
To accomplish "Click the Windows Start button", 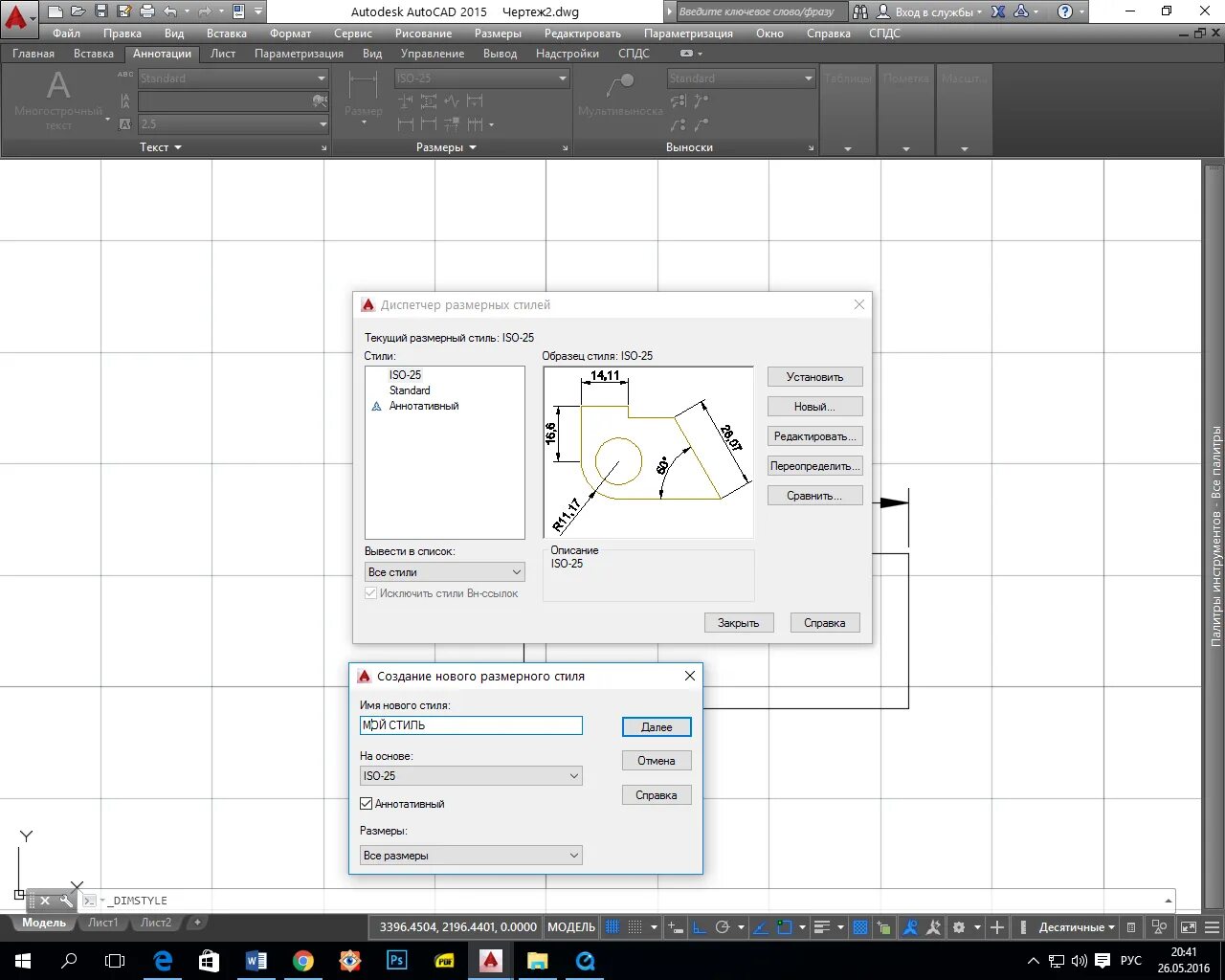I will click(22, 961).
